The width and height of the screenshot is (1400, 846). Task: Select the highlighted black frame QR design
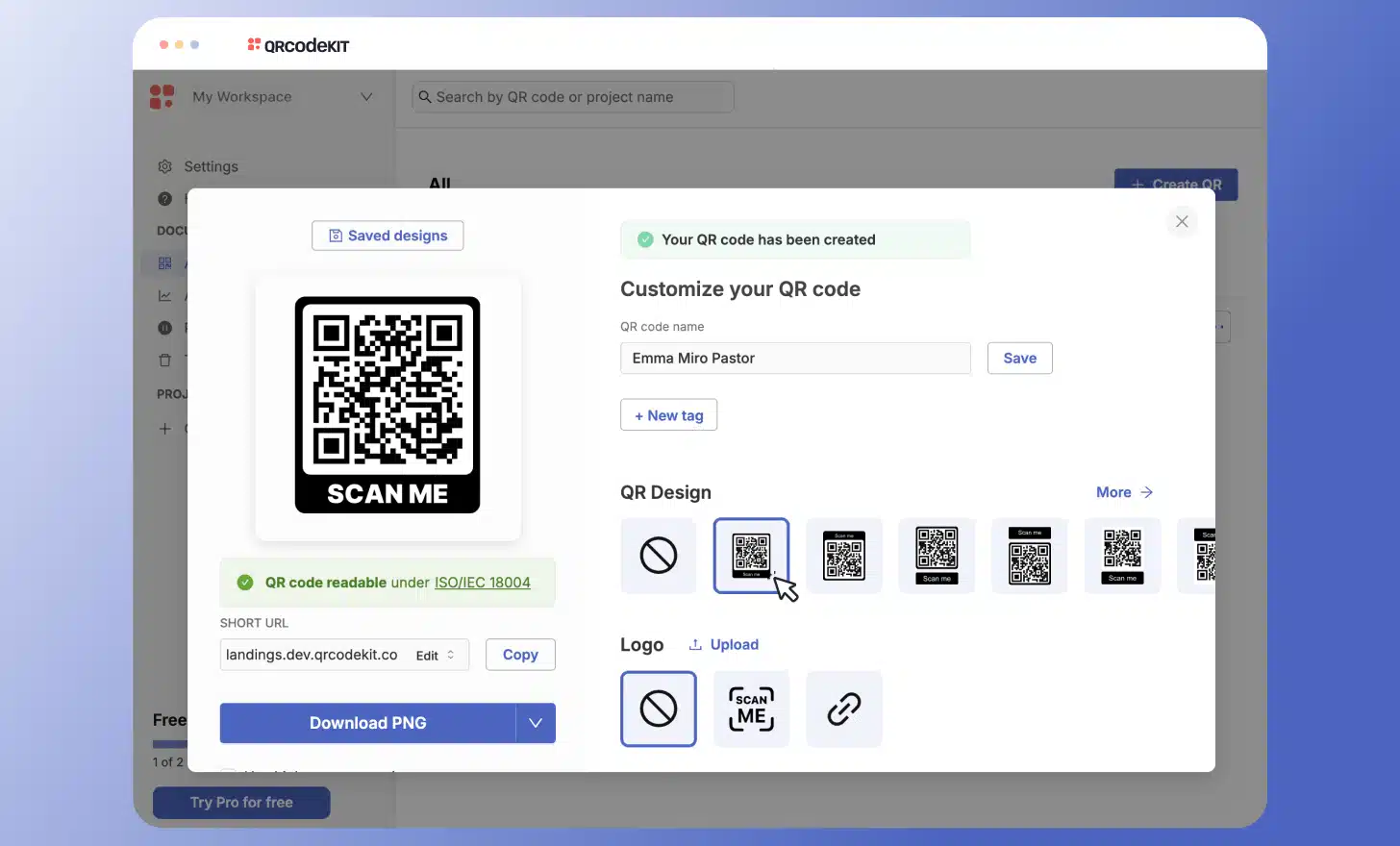tap(751, 556)
